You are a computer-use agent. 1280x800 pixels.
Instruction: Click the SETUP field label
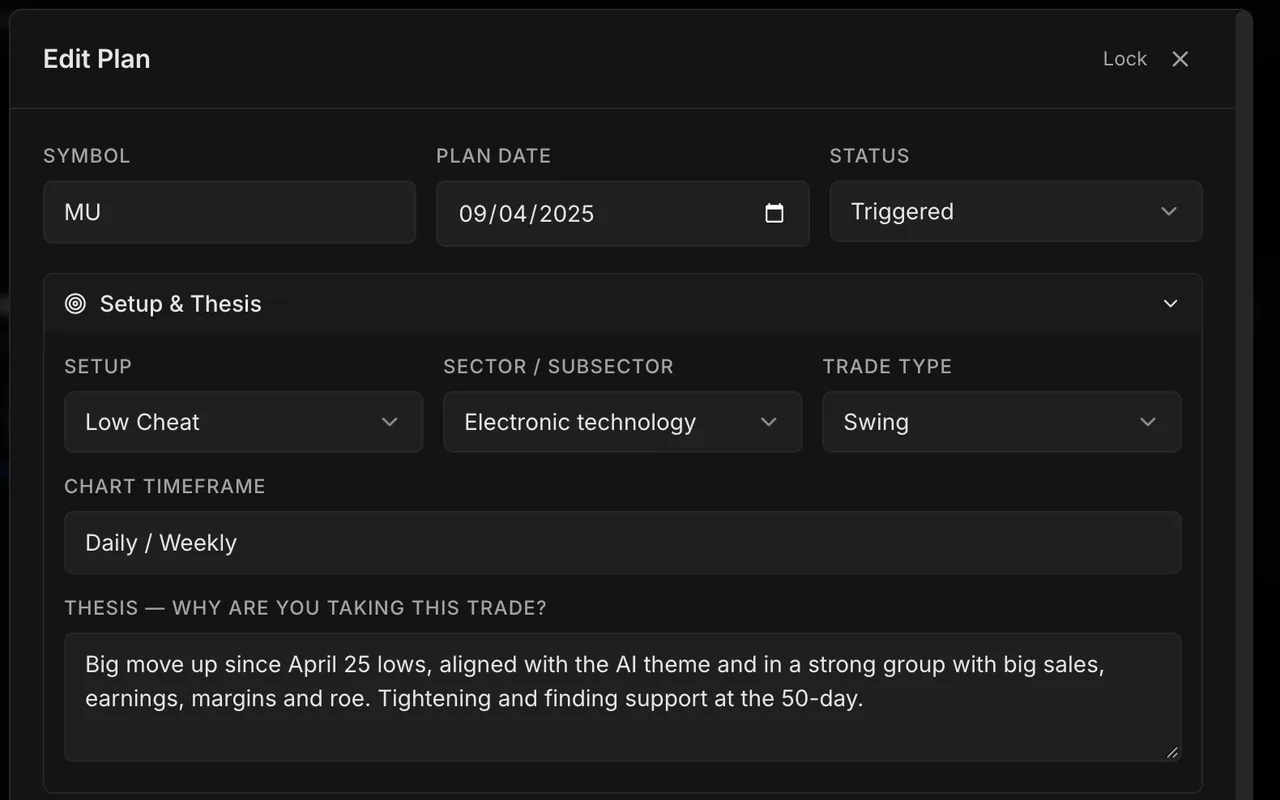(98, 367)
